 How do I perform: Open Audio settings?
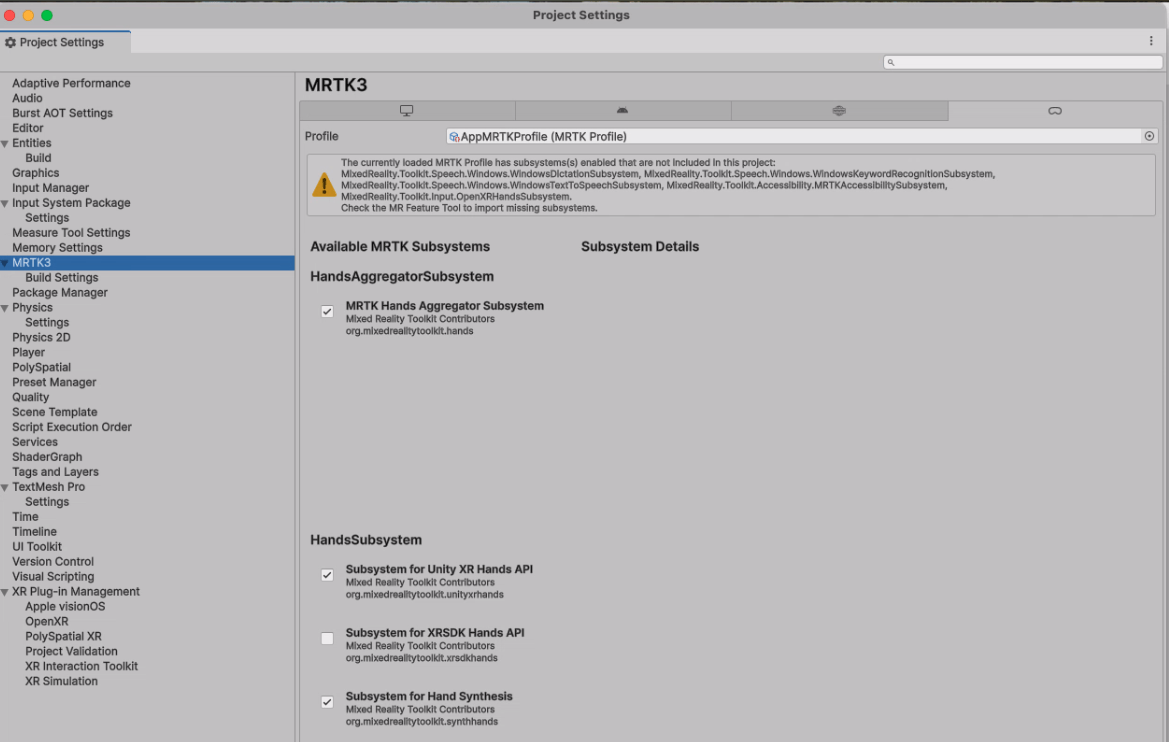pyautogui.click(x=27, y=98)
